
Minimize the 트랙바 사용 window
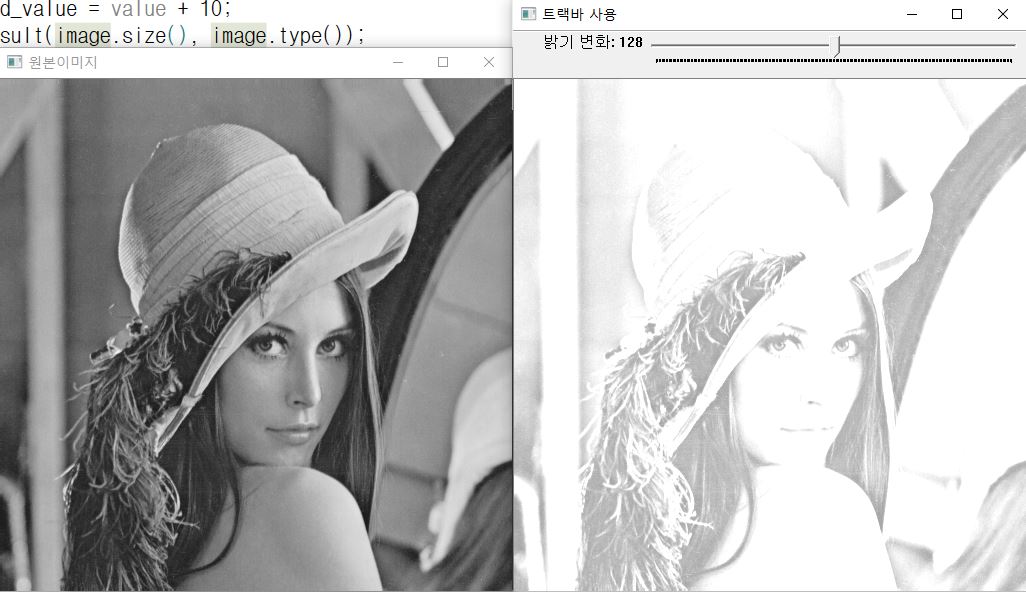click(x=911, y=14)
